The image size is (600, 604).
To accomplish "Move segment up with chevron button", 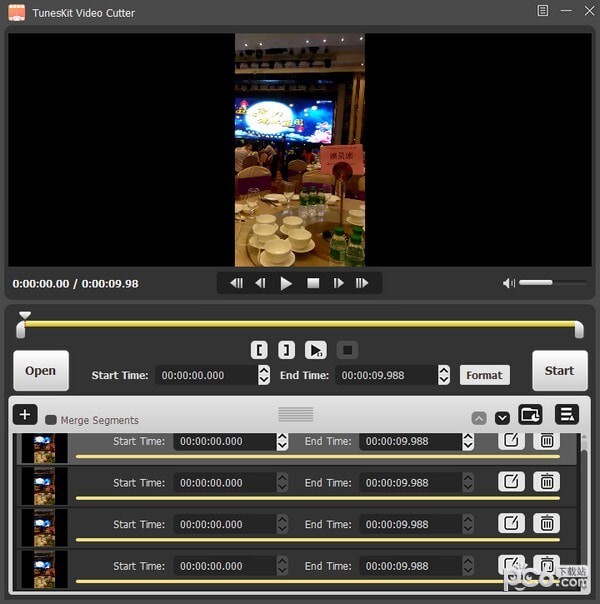I will 479,418.
